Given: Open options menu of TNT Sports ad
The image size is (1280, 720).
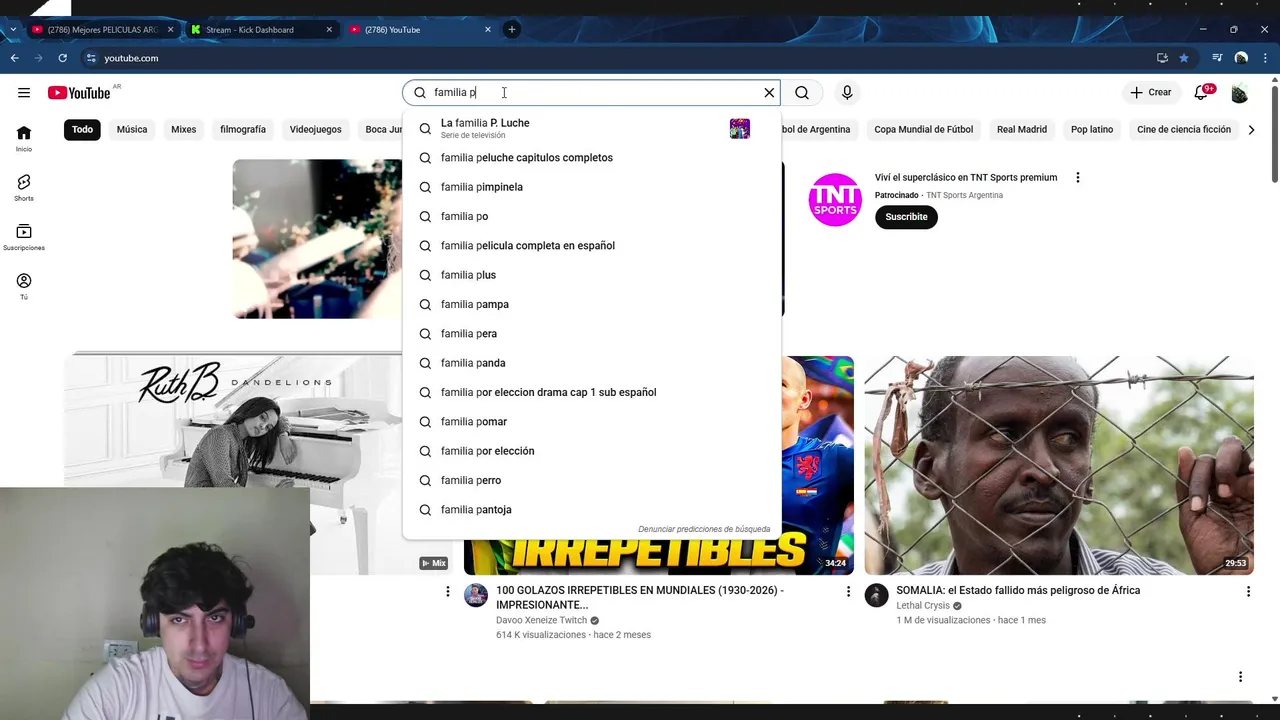Looking at the screenshot, I should tap(1077, 178).
